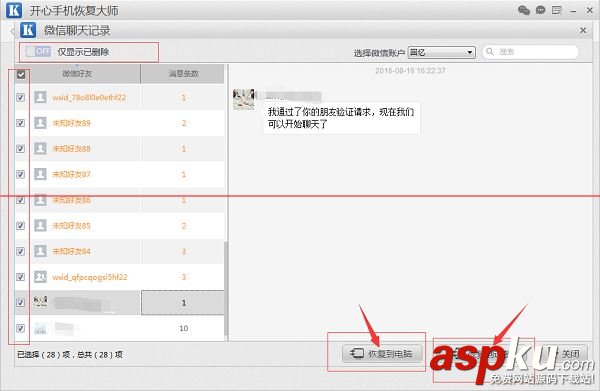Viewport: 600px width, 391px height.
Task: Open the 选择微信账户 account dropdown
Action: (x=442, y=52)
